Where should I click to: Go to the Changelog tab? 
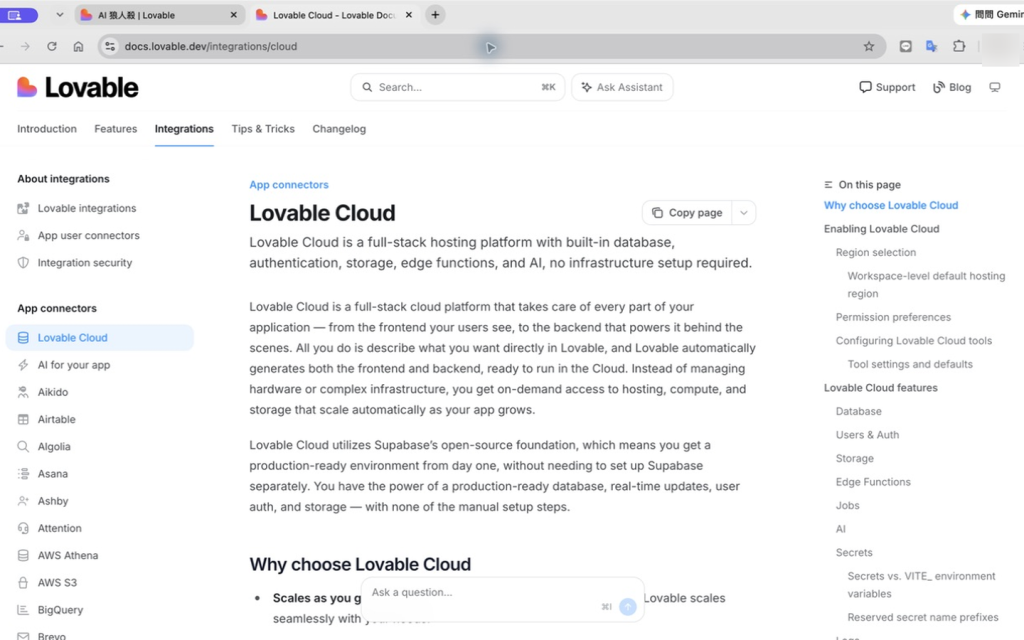tap(339, 129)
